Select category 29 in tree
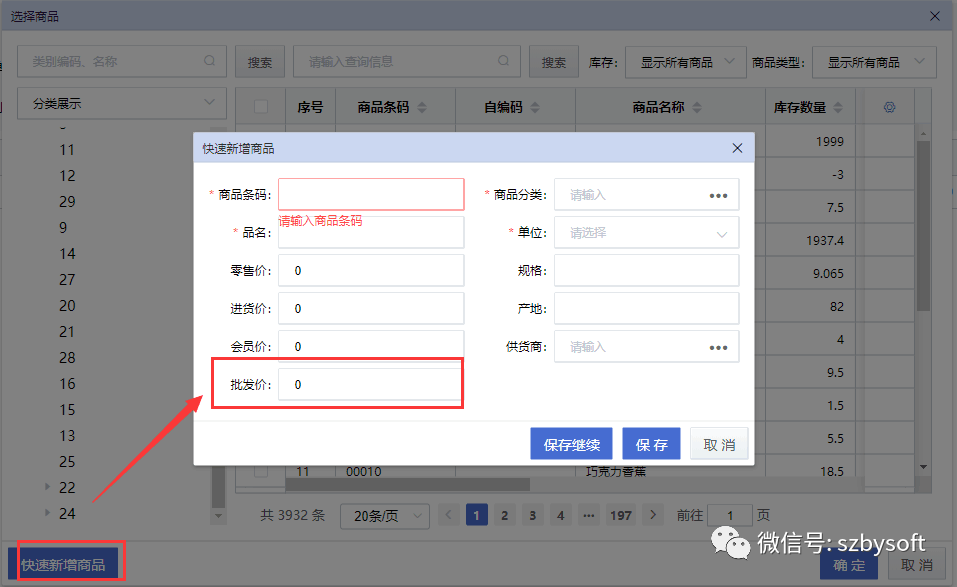Screen dimensions: 957x587 67,202
